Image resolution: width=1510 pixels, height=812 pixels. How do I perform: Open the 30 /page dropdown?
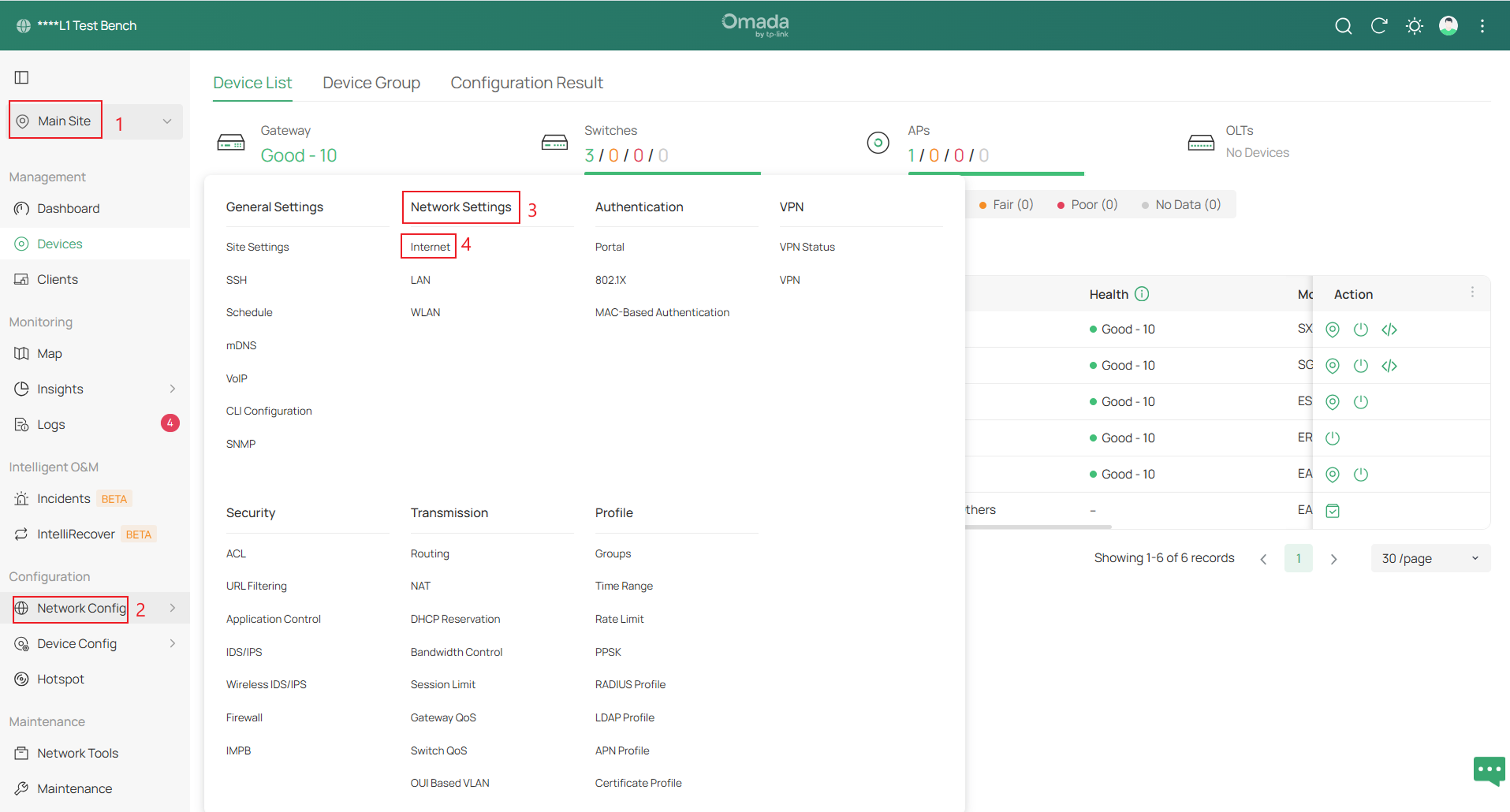pyautogui.click(x=1430, y=558)
